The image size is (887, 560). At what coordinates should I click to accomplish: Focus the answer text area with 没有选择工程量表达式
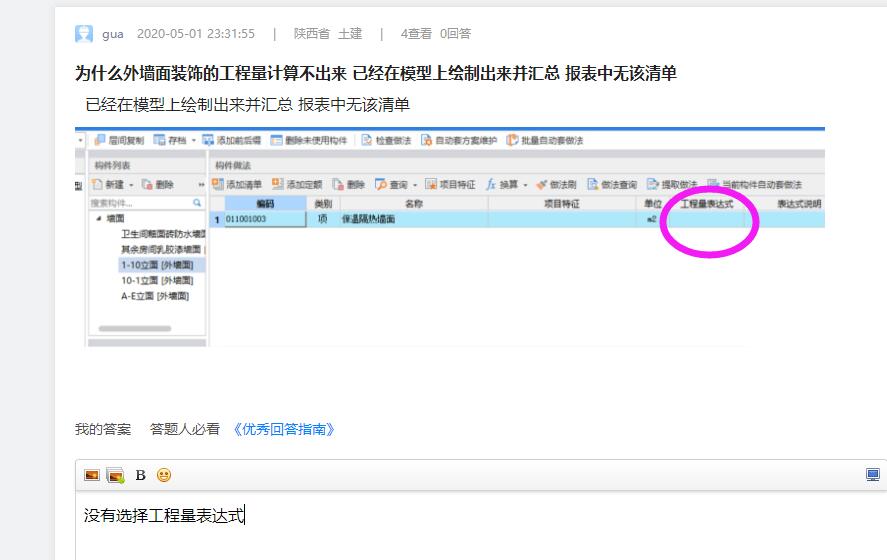[x=481, y=526]
